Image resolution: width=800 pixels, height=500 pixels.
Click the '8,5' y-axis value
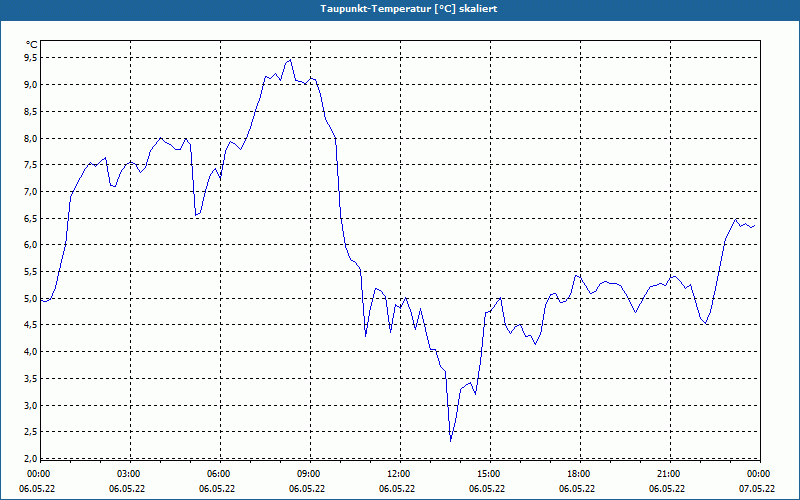[31, 111]
